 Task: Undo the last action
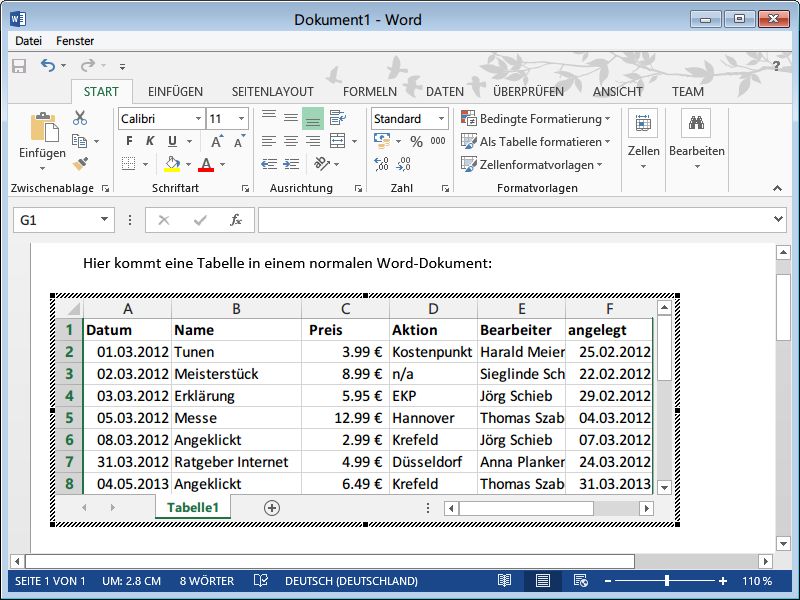tap(47, 65)
